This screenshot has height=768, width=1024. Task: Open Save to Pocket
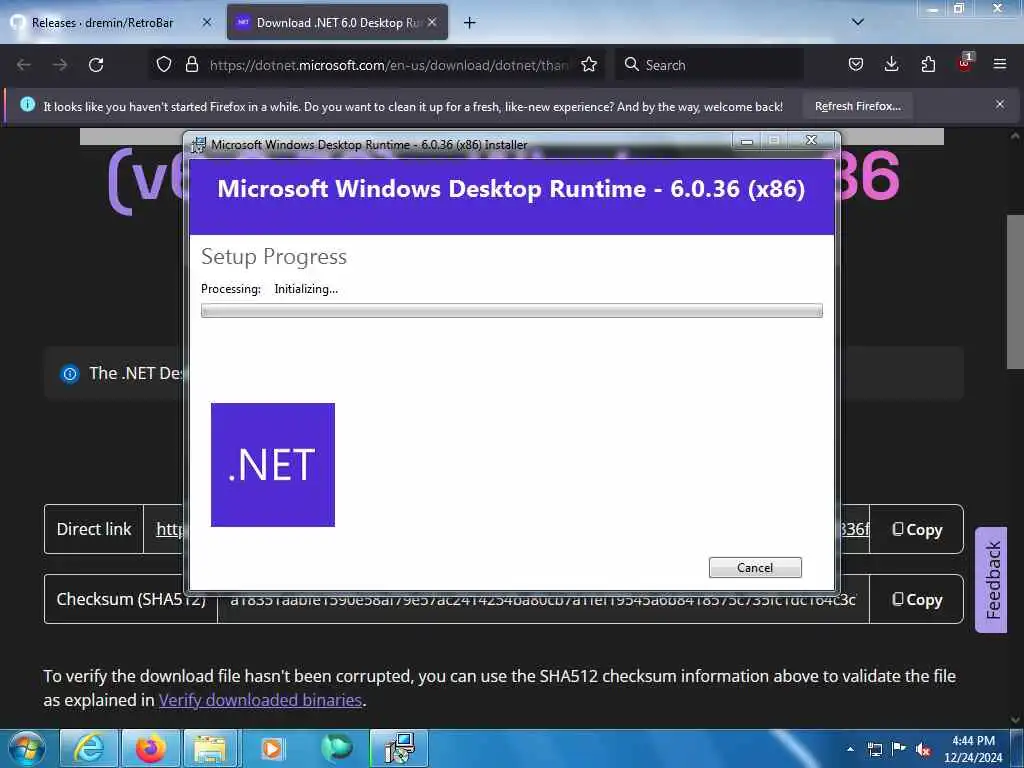tap(856, 65)
